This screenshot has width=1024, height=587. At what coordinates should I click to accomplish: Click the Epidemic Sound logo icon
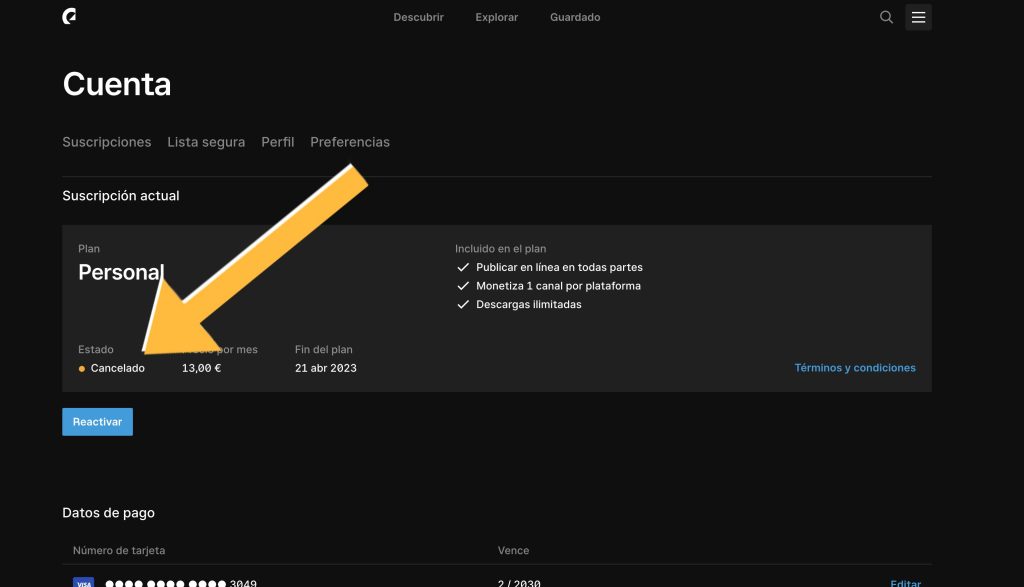point(69,17)
